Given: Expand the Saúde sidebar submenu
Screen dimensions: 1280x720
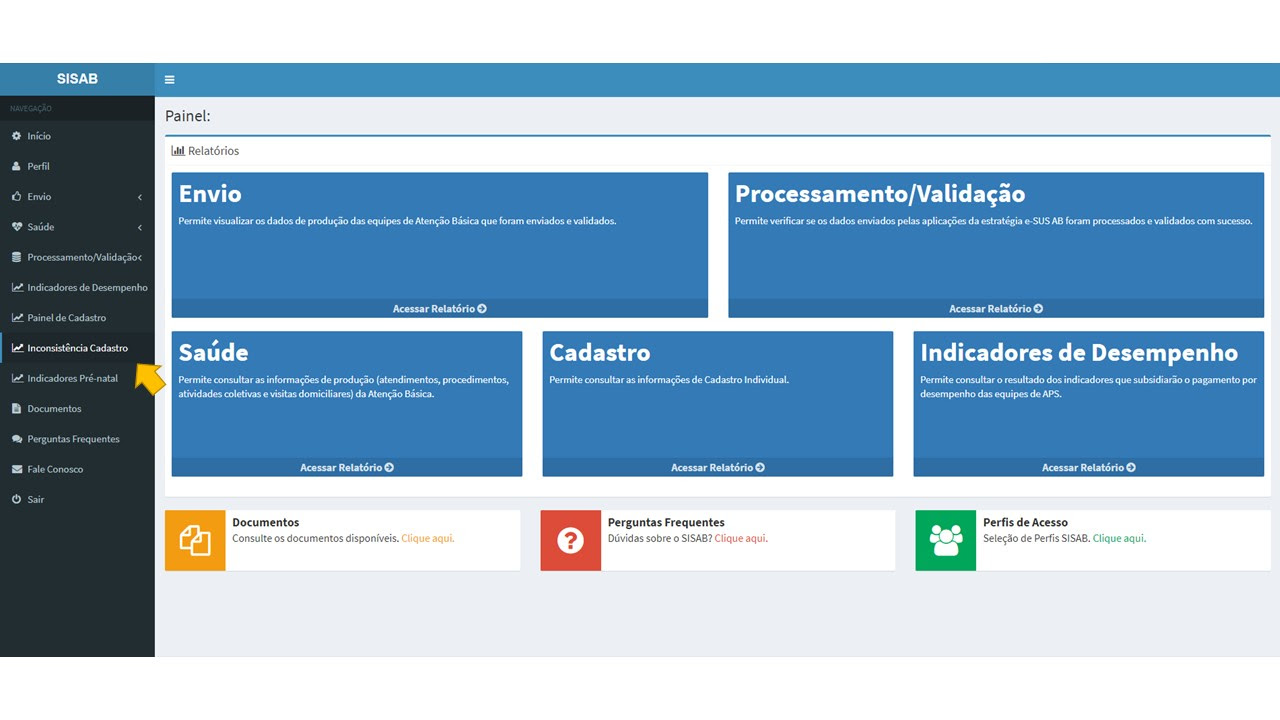Looking at the screenshot, I should (76, 227).
